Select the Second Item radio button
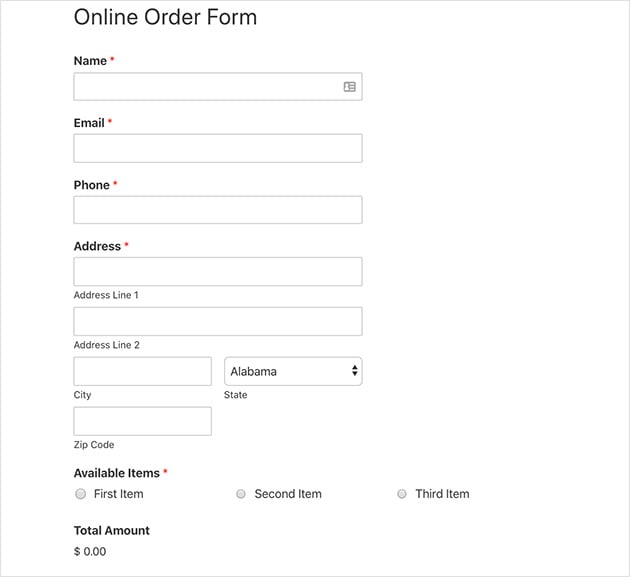The width and height of the screenshot is (630, 577). pos(241,493)
